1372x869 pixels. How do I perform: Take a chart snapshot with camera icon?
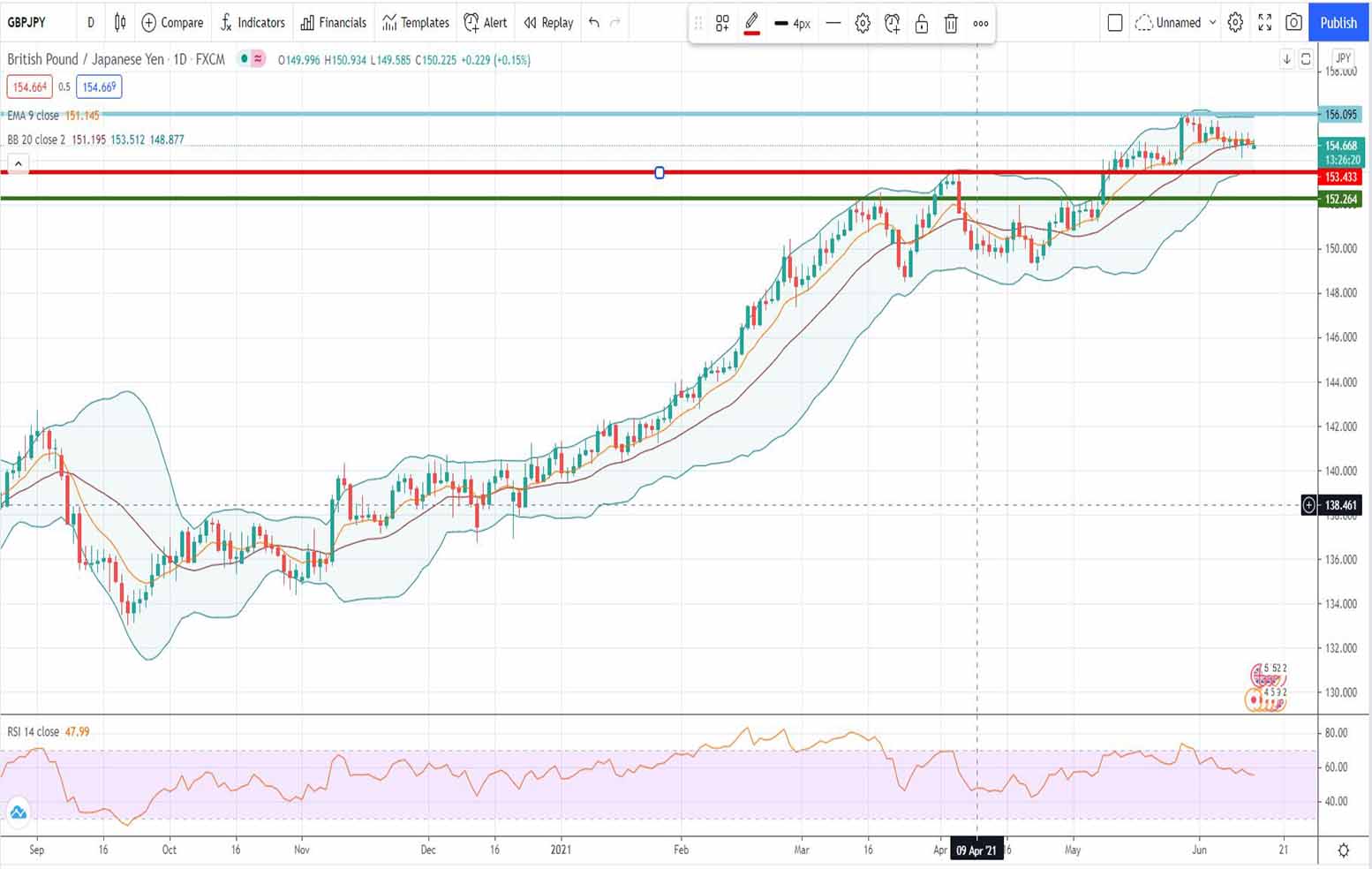[1293, 22]
